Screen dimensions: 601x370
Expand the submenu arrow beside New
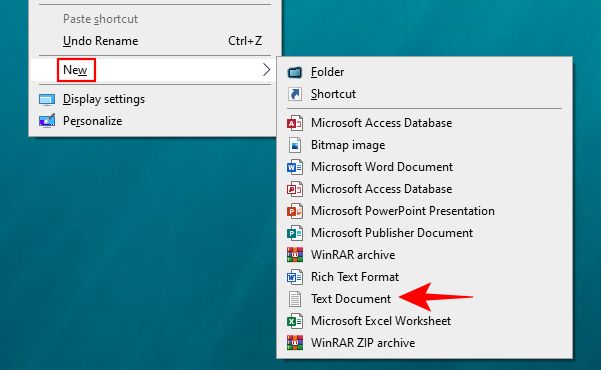coord(266,70)
